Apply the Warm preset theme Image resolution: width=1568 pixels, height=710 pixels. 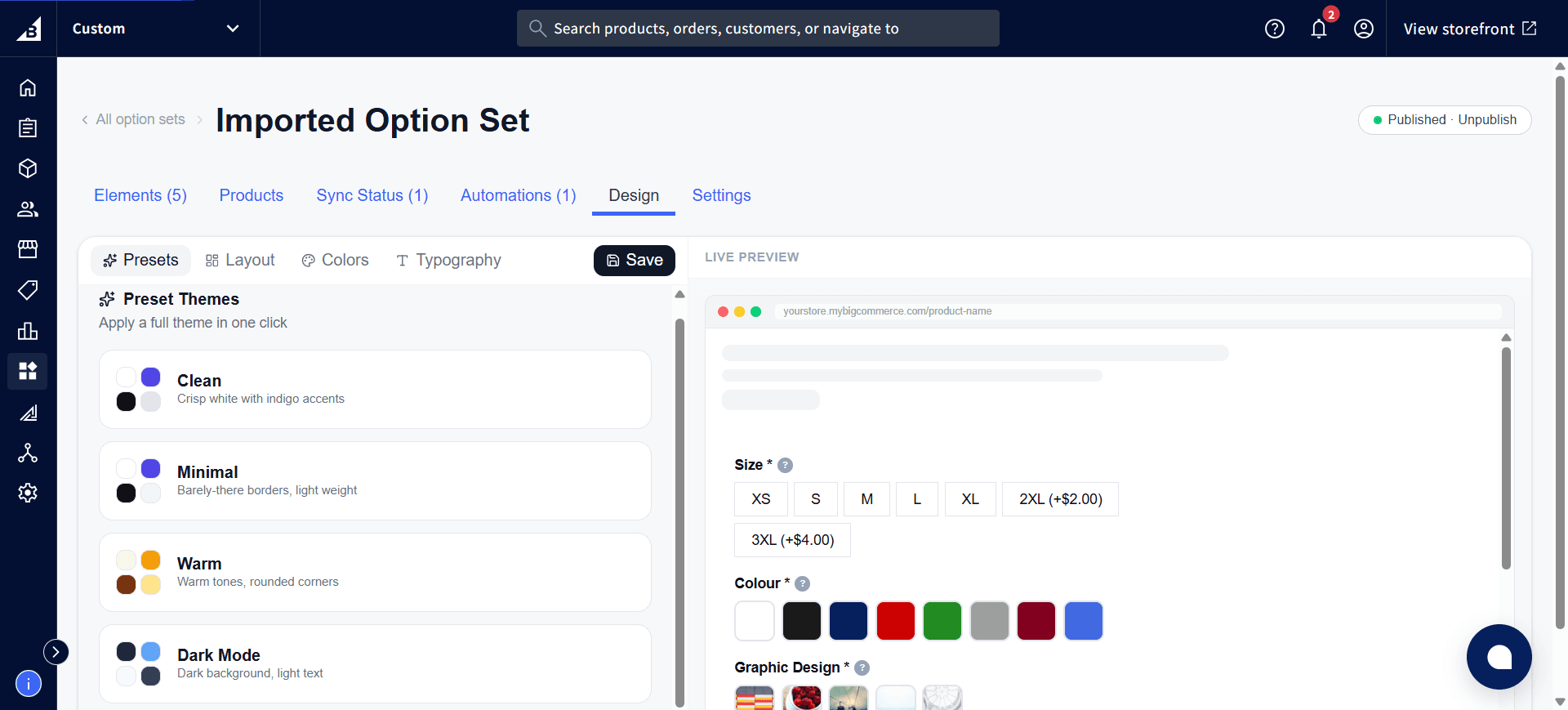[375, 573]
